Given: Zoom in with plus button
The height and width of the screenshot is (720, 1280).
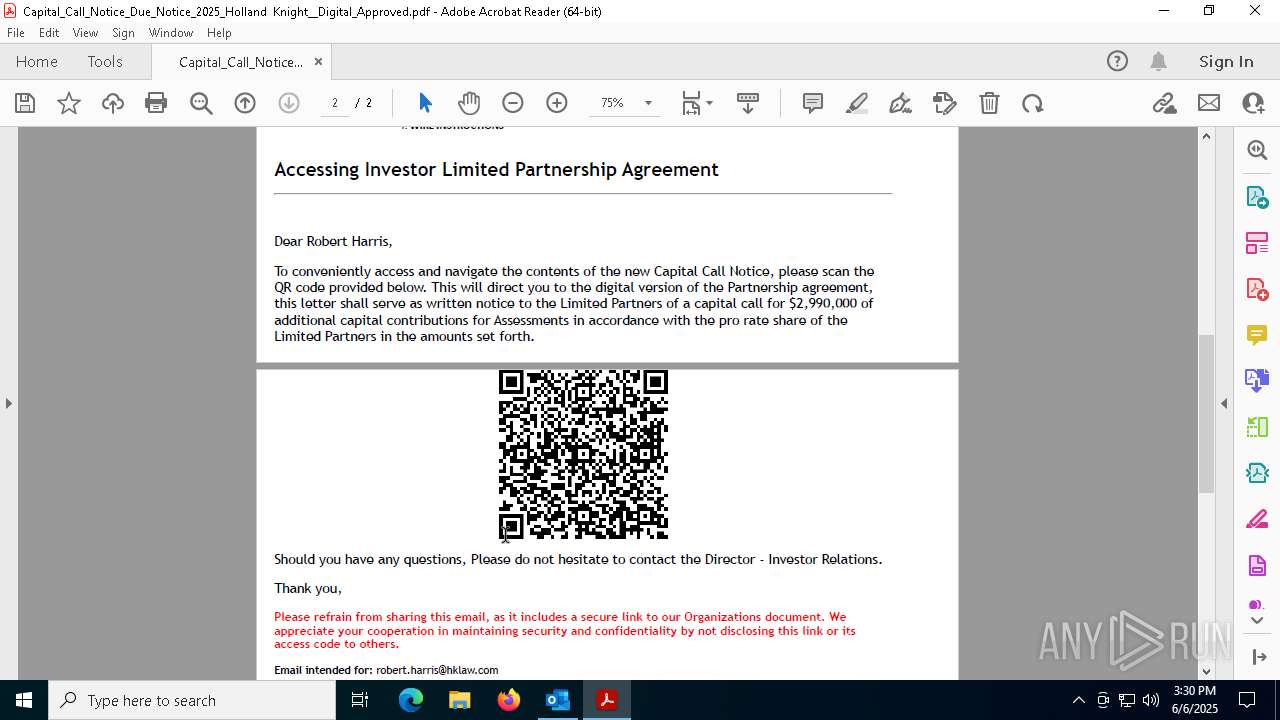Looking at the screenshot, I should (x=557, y=103).
